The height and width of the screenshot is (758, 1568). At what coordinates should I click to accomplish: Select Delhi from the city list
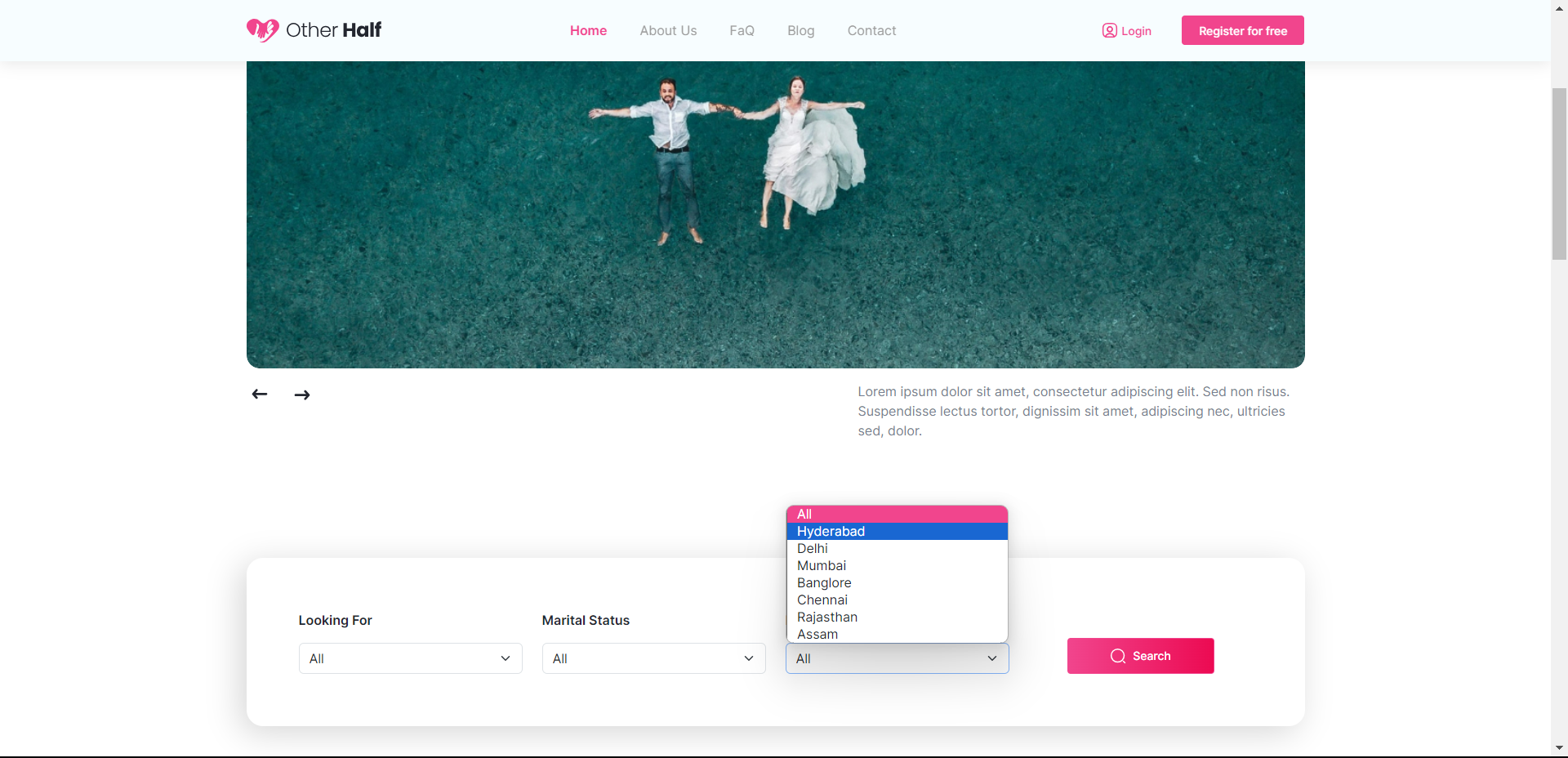point(812,548)
